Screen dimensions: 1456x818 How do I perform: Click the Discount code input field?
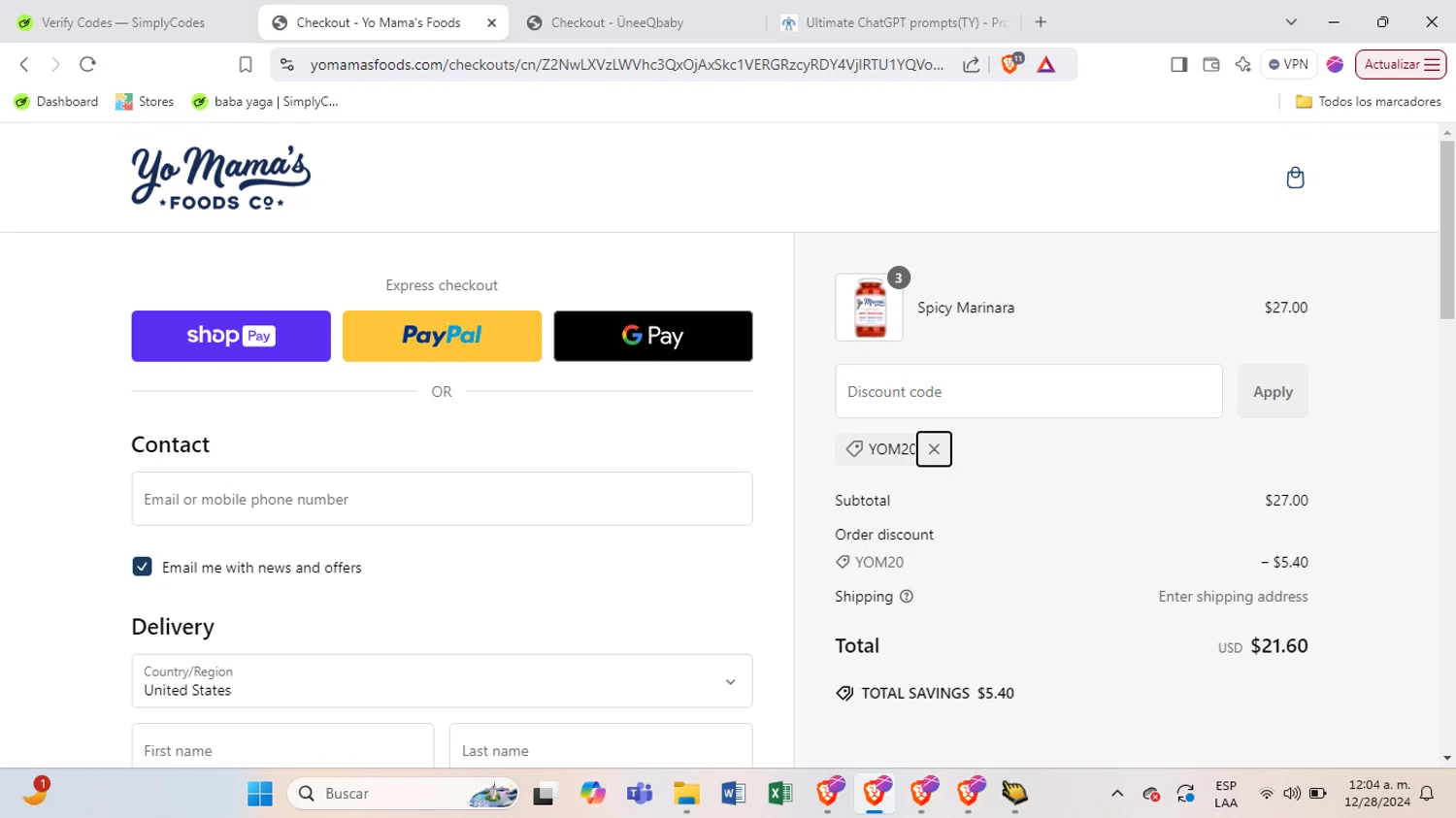click(x=1029, y=391)
